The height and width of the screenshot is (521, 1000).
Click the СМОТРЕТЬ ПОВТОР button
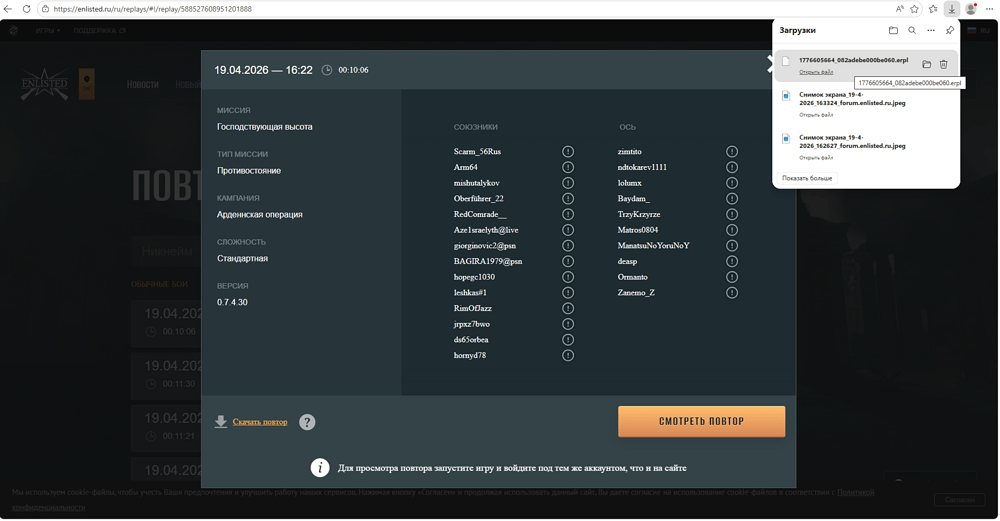click(x=701, y=421)
